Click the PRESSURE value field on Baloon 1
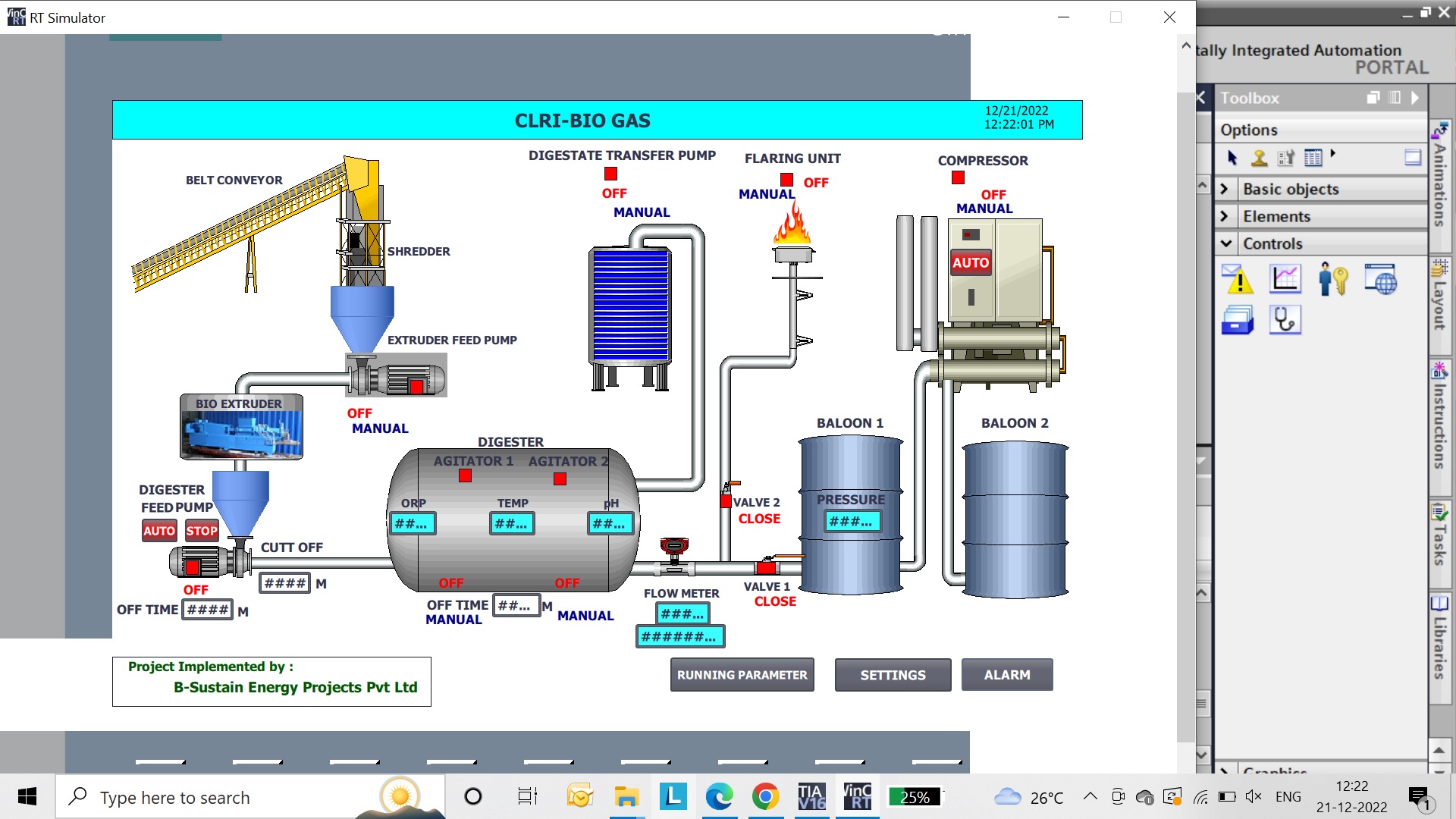The image size is (1456, 819). tap(852, 522)
